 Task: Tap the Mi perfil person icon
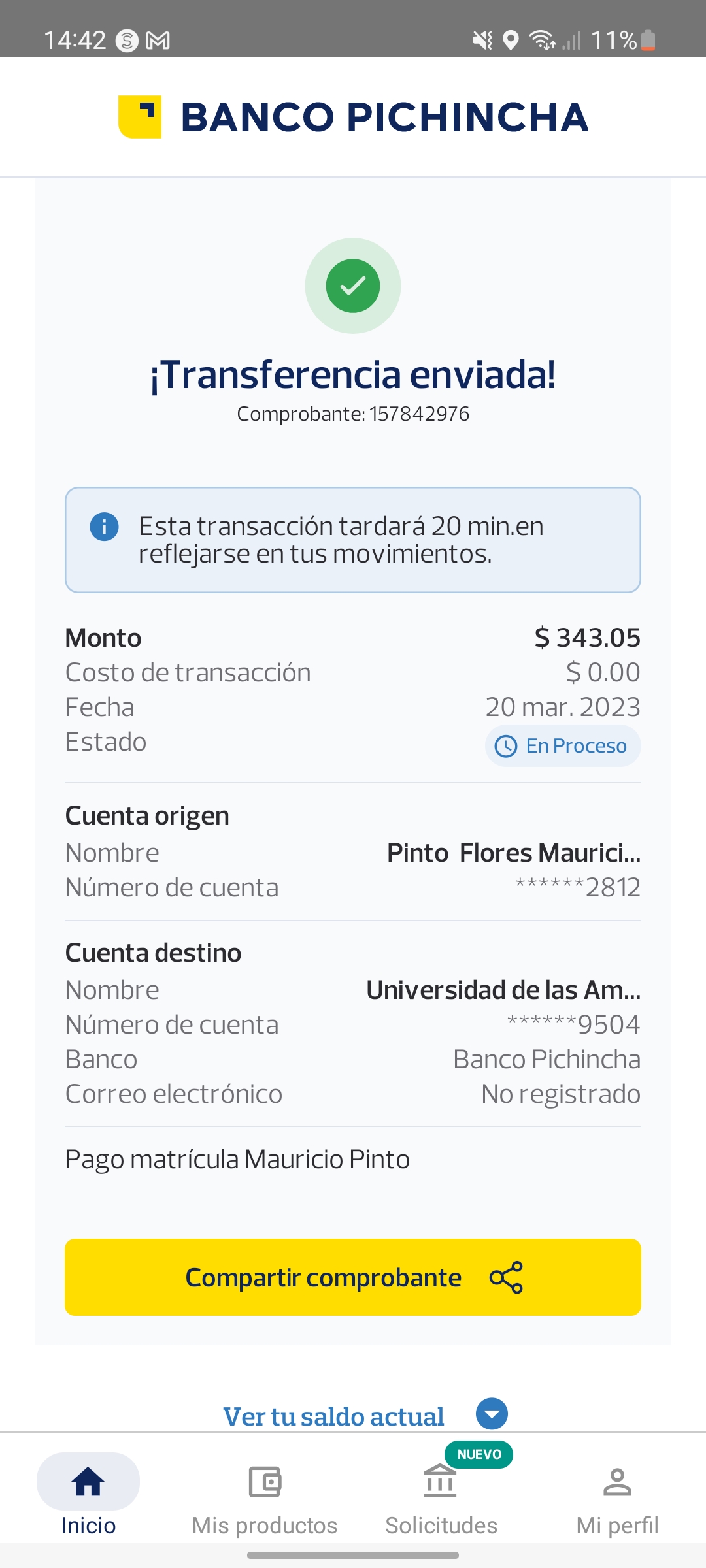pyautogui.click(x=617, y=1482)
